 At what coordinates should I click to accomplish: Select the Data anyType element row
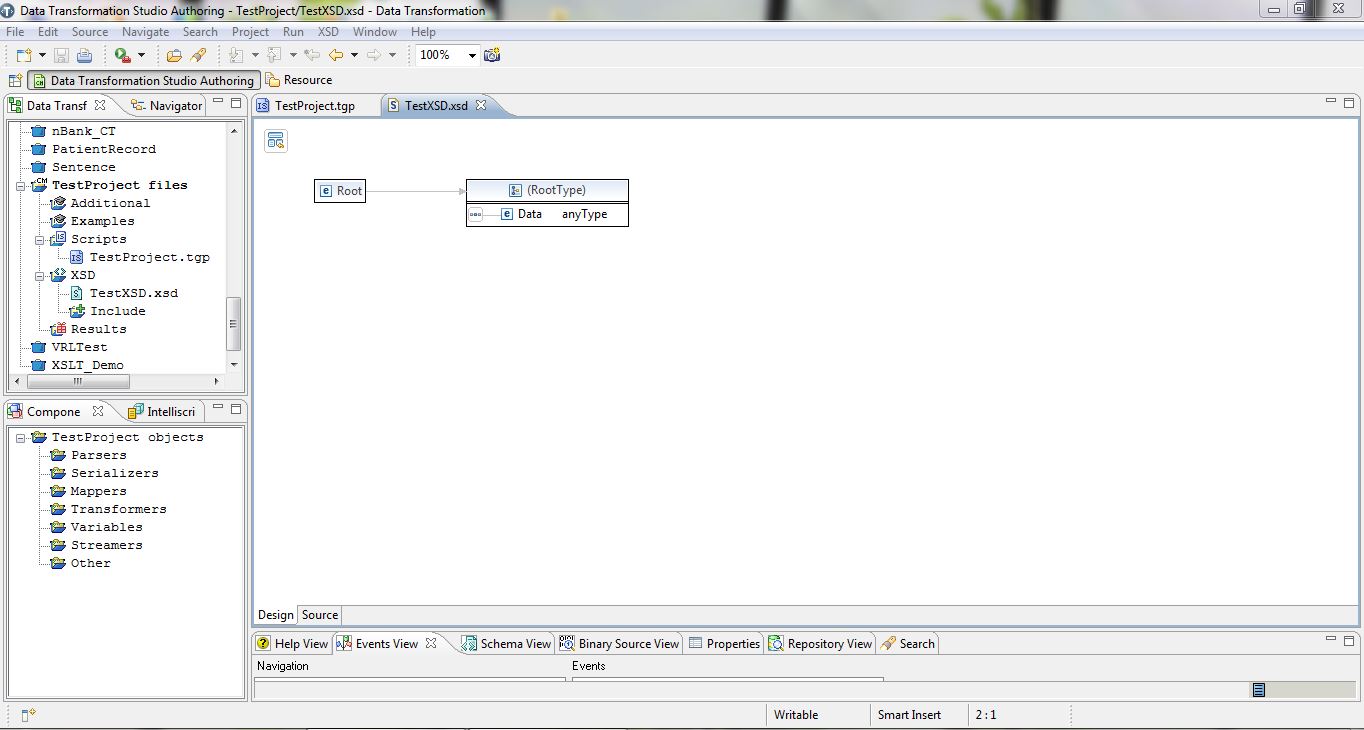[x=547, y=214]
